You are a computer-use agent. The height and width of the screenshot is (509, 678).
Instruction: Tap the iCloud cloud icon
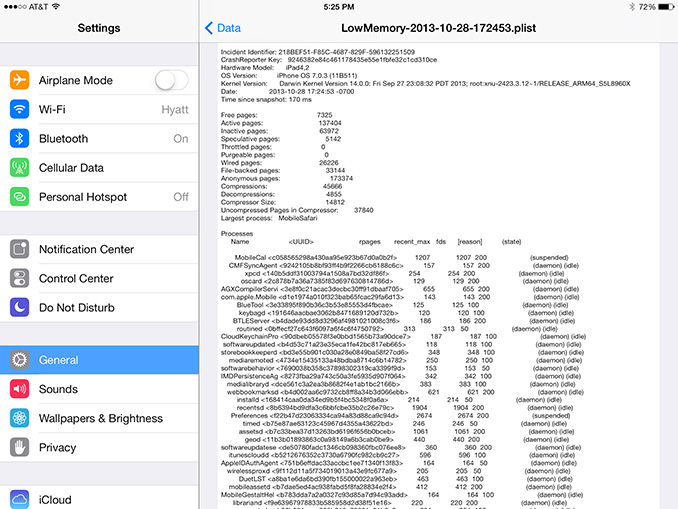(x=19, y=499)
